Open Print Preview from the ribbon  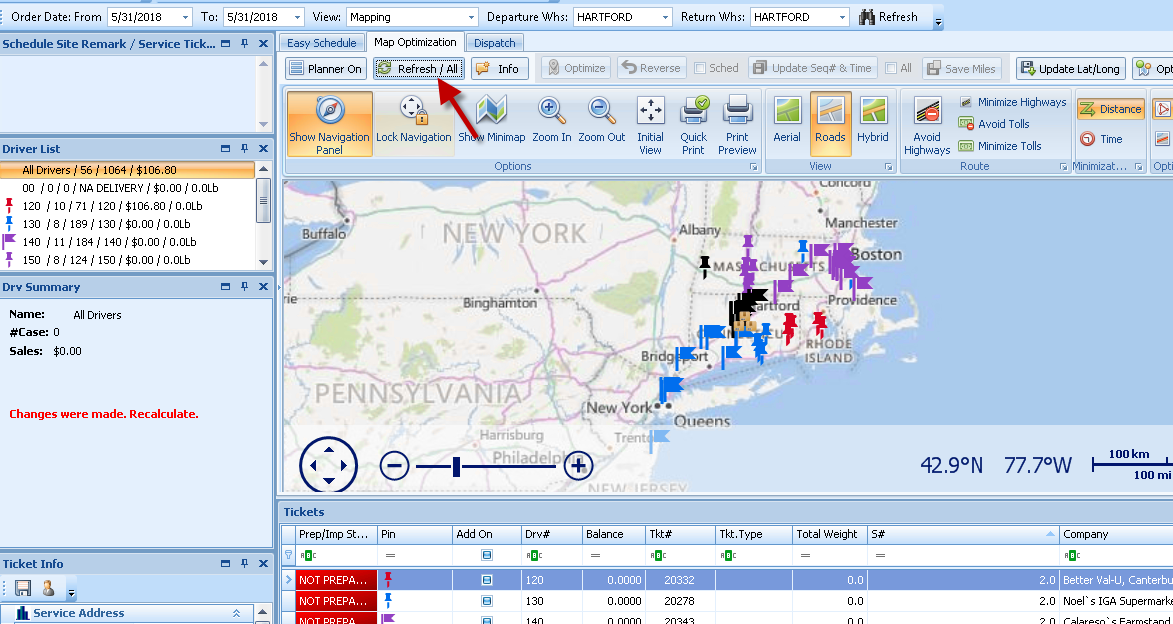click(x=737, y=123)
